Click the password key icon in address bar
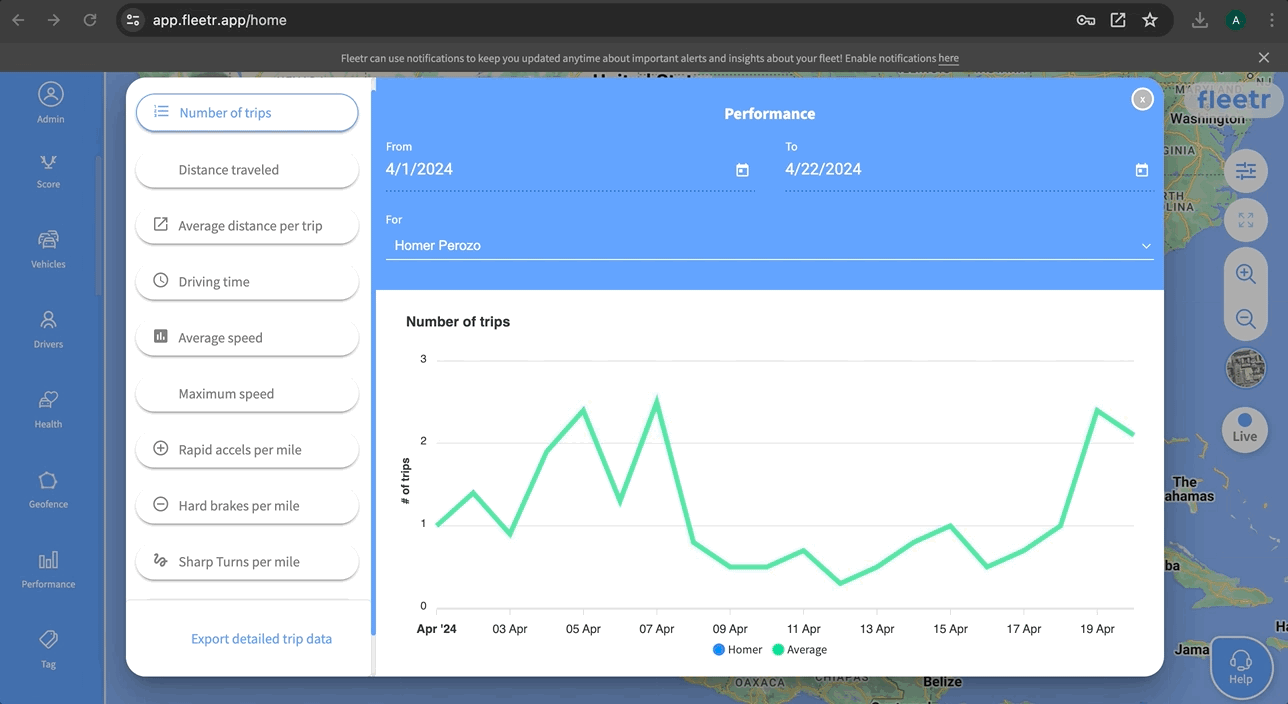The height and width of the screenshot is (704, 1288). (1085, 20)
